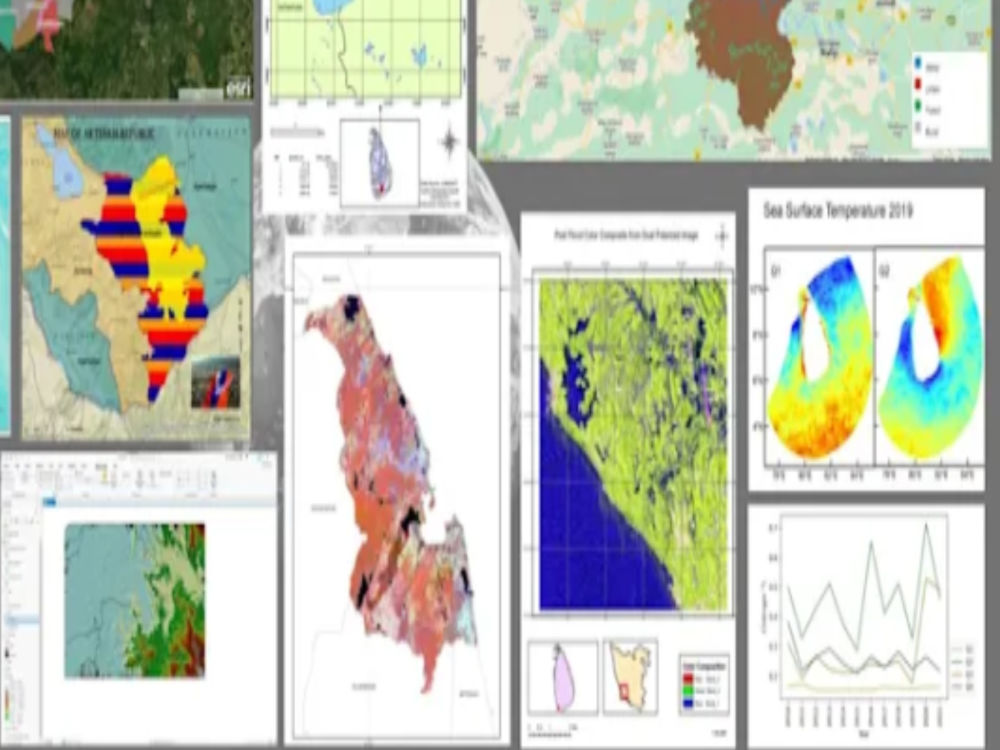This screenshot has height=750, width=1000.
Task: Select the north arrow on the Sri Lanka map
Action: click(x=448, y=141)
